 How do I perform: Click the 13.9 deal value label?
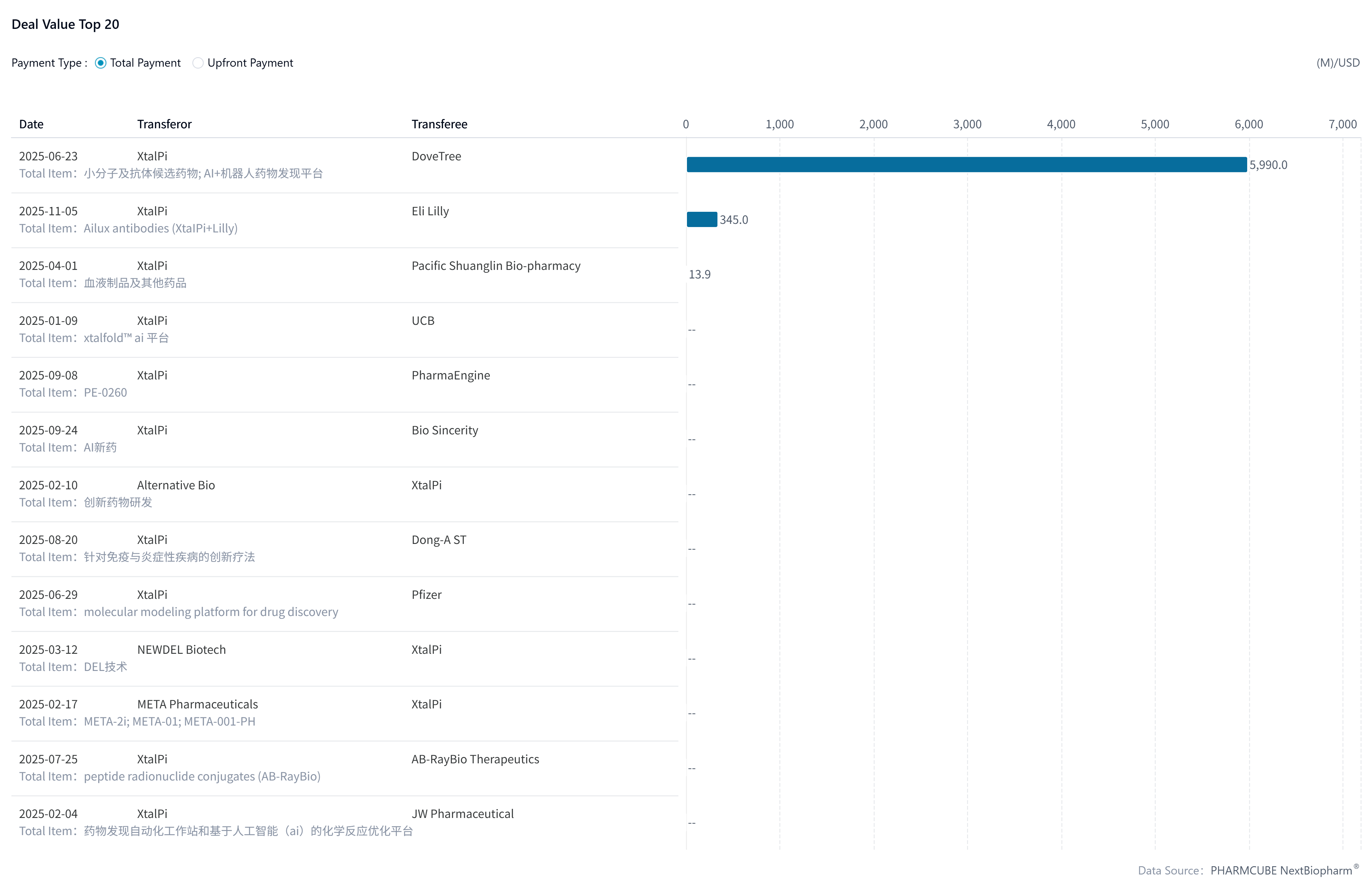coord(699,274)
